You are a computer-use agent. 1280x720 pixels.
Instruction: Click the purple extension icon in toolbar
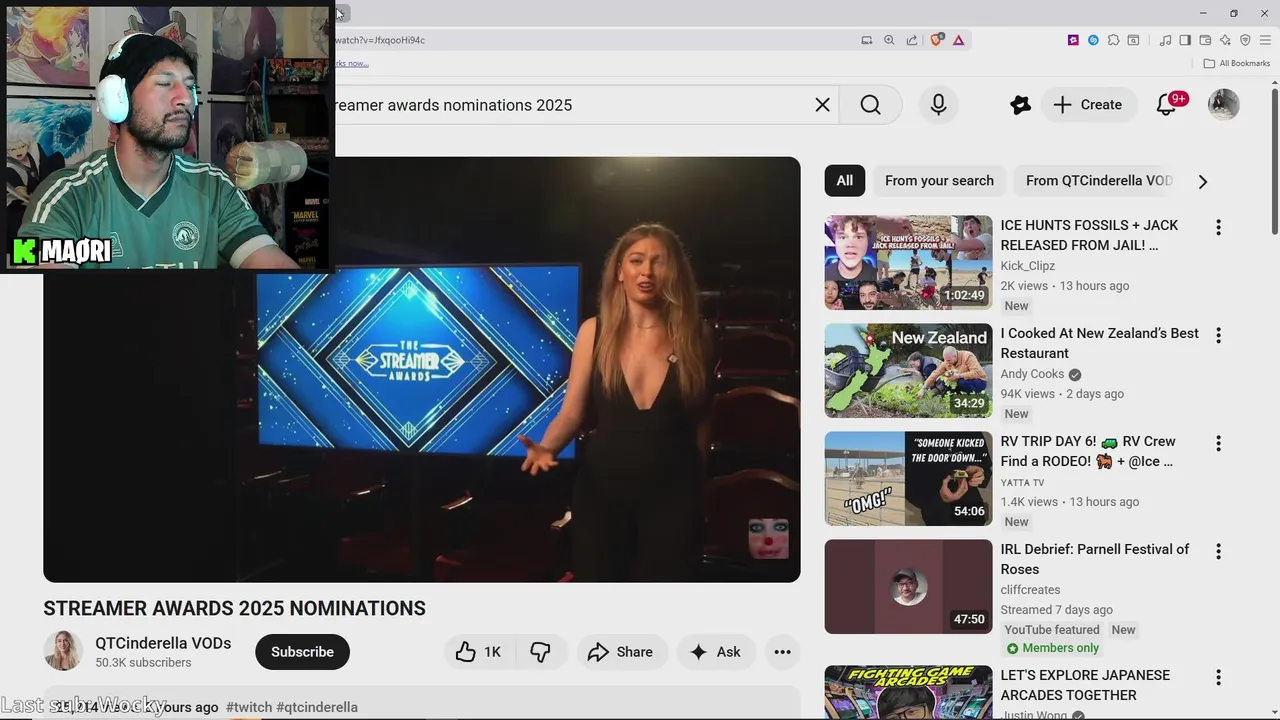click(1073, 40)
